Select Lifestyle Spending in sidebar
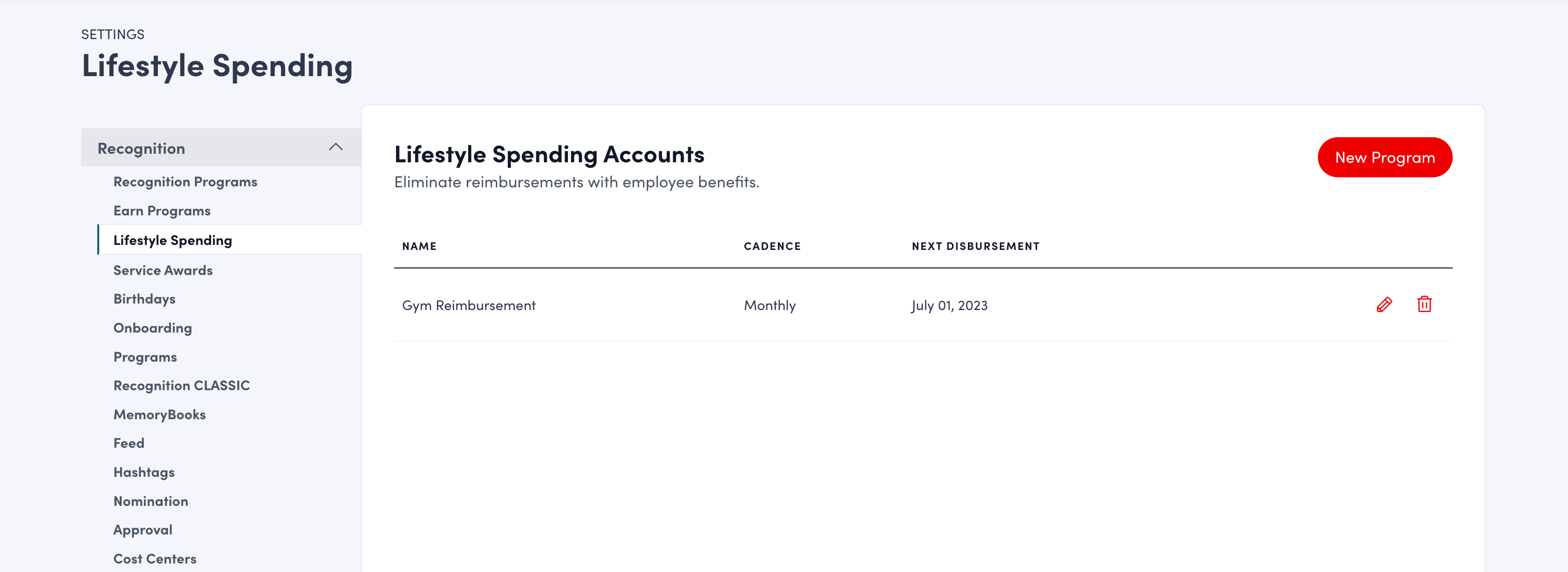Screen dimensions: 1568x572 [172, 240]
